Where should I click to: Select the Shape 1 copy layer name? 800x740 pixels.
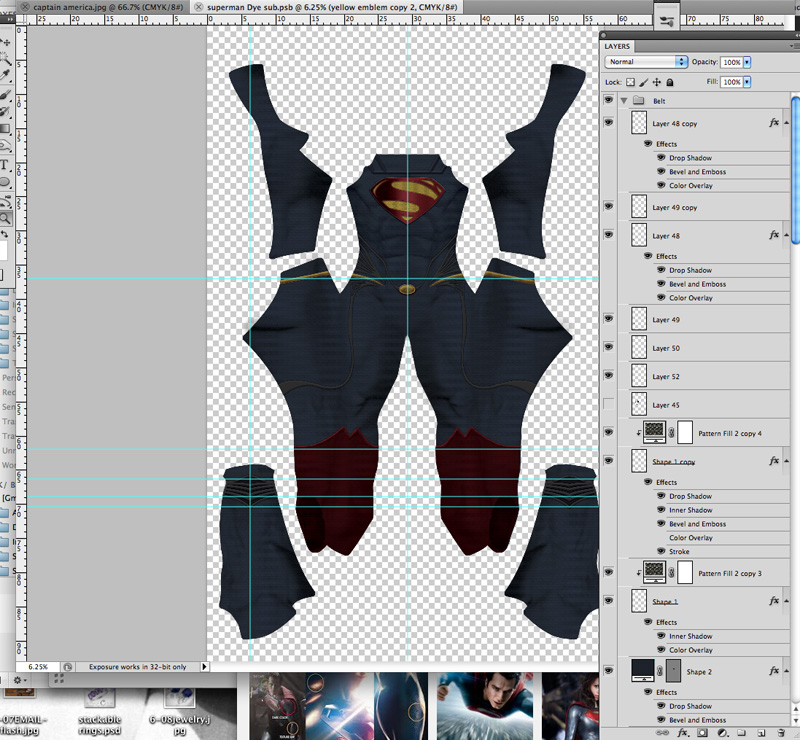pyautogui.click(x=673, y=462)
